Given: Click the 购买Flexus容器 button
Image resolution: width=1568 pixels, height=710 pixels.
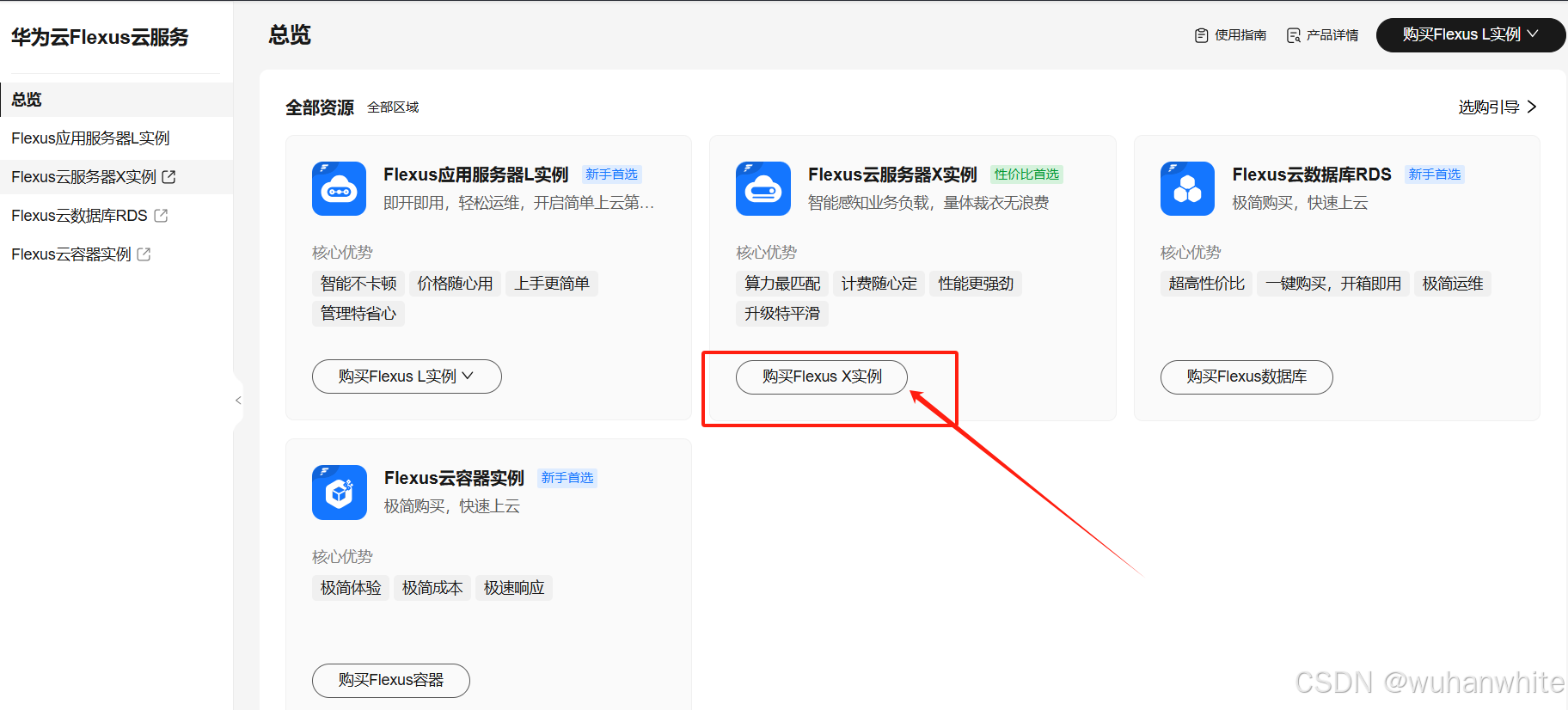Looking at the screenshot, I should tap(390, 680).
